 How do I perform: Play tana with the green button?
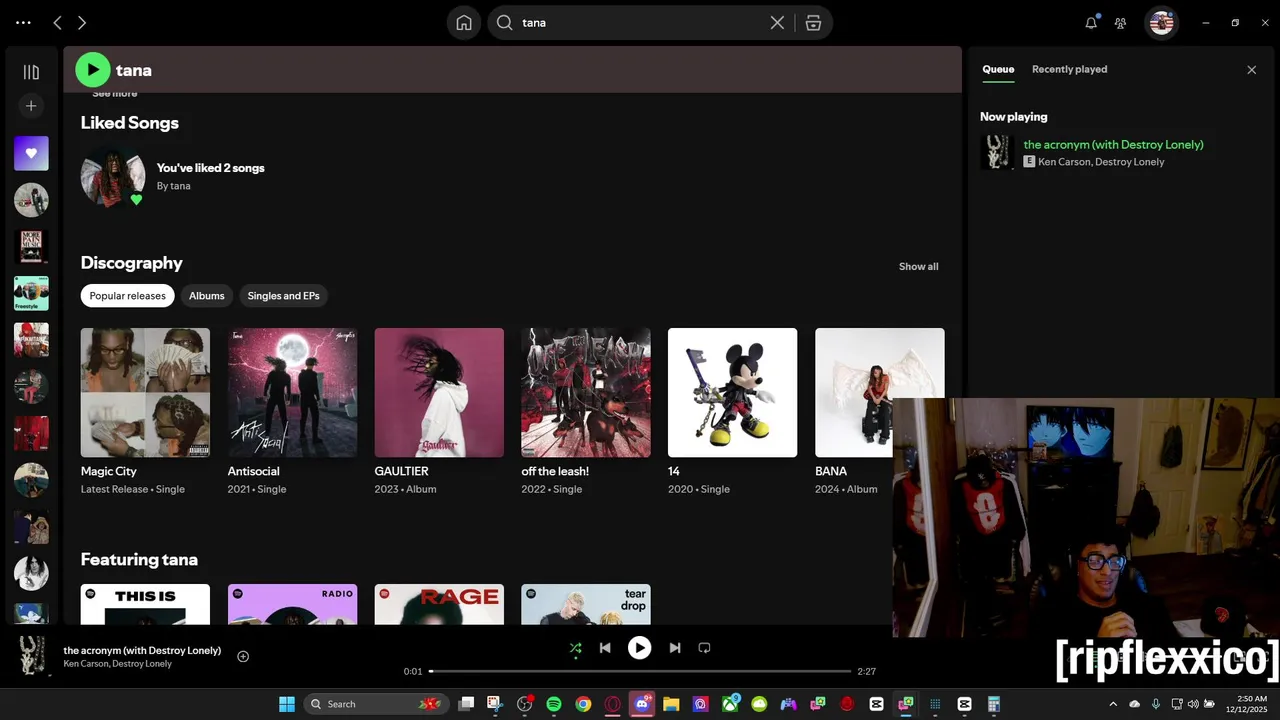(93, 70)
